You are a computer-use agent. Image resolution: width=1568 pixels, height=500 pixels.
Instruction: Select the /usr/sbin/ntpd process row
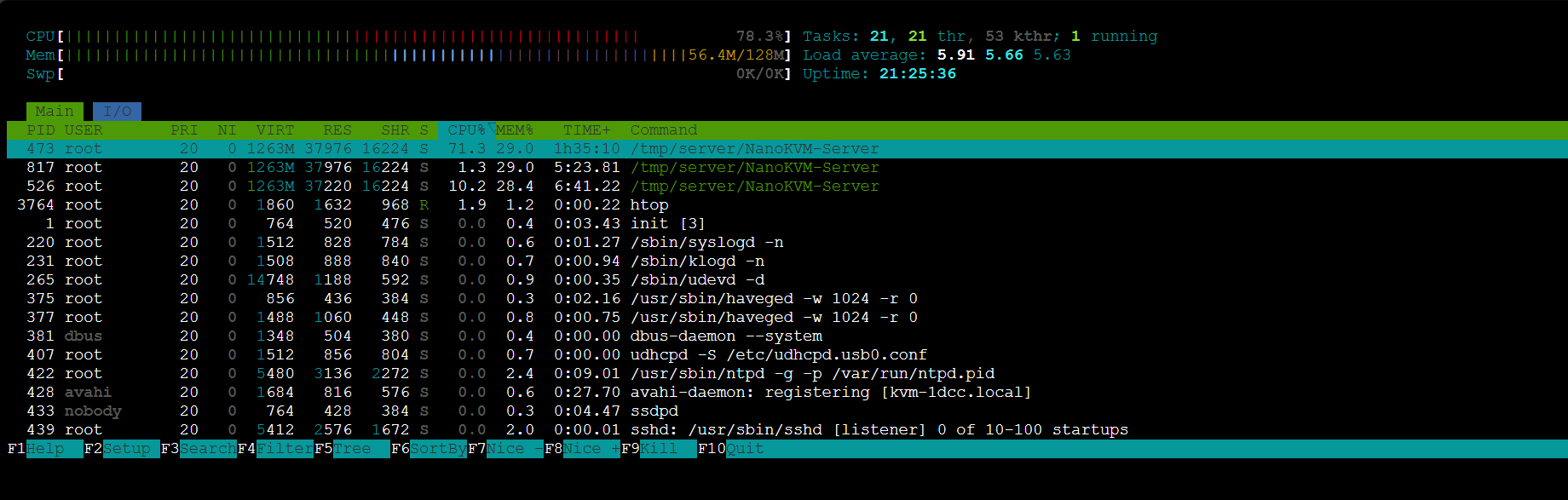[787, 374]
